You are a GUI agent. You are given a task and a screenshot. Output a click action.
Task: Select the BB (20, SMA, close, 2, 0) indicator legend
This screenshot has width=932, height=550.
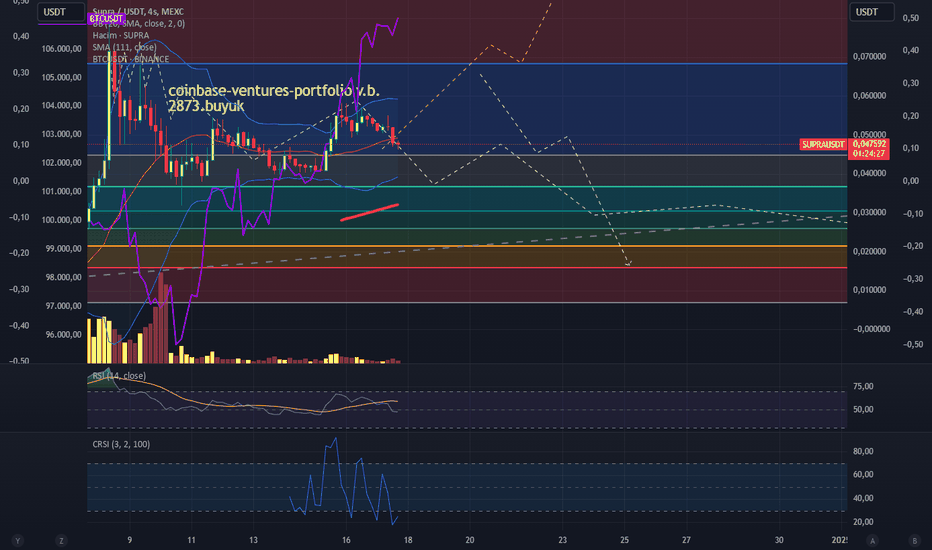coord(138,24)
